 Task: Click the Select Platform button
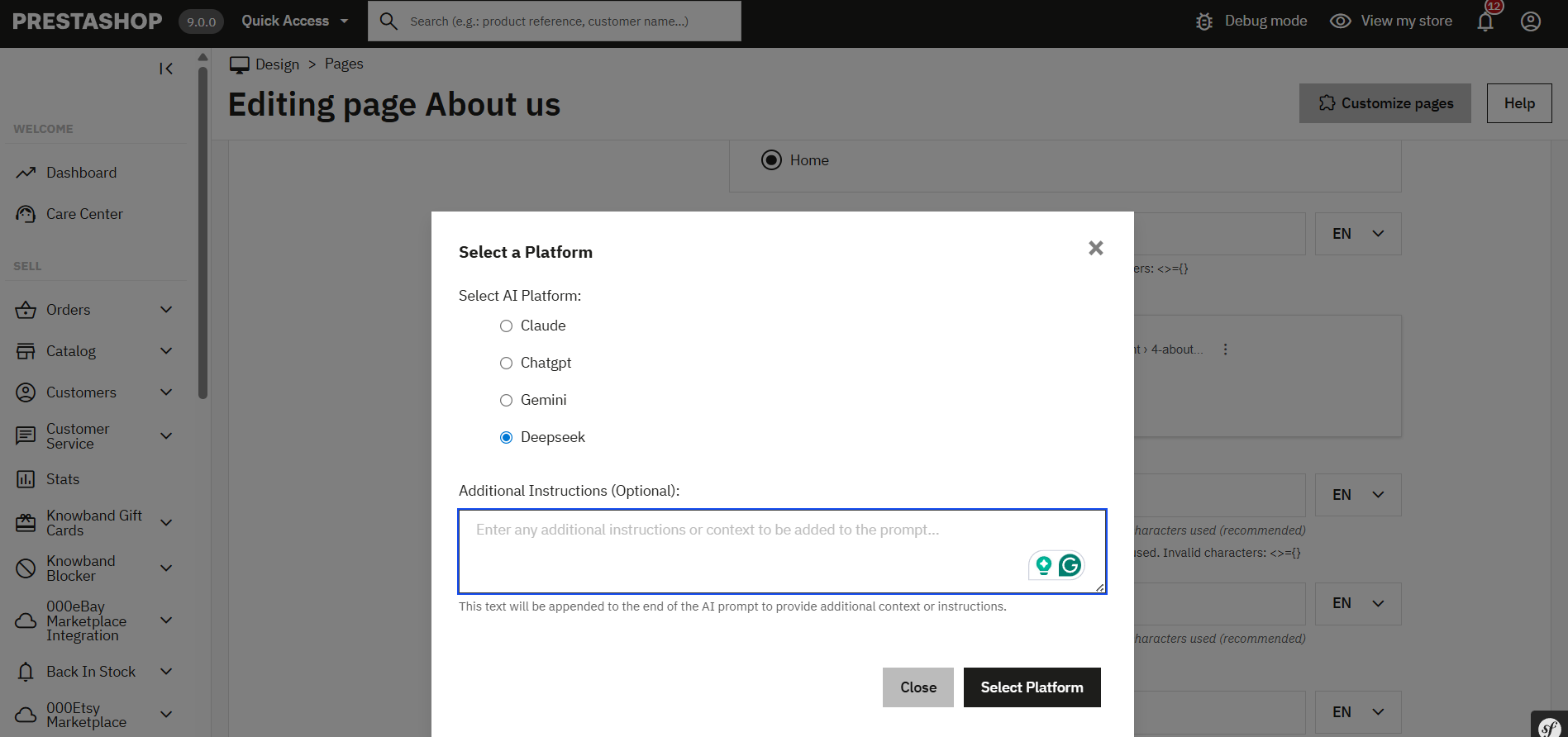(1032, 687)
